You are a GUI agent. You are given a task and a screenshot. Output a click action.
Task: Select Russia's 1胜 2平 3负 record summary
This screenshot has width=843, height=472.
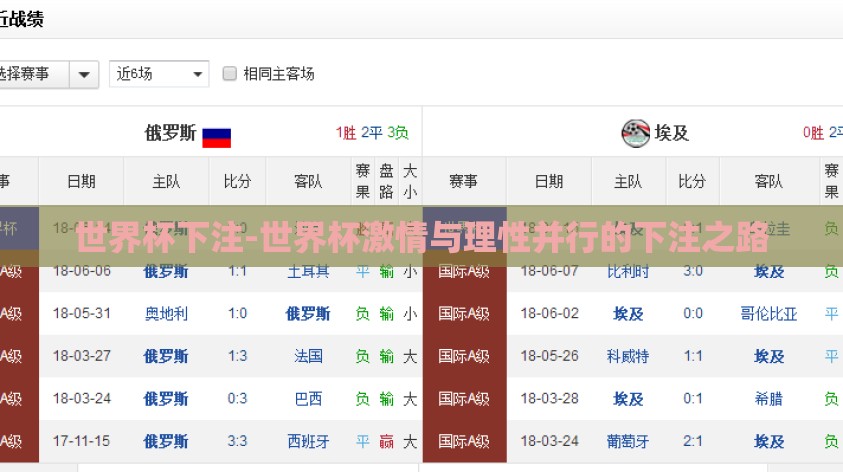(x=372, y=133)
